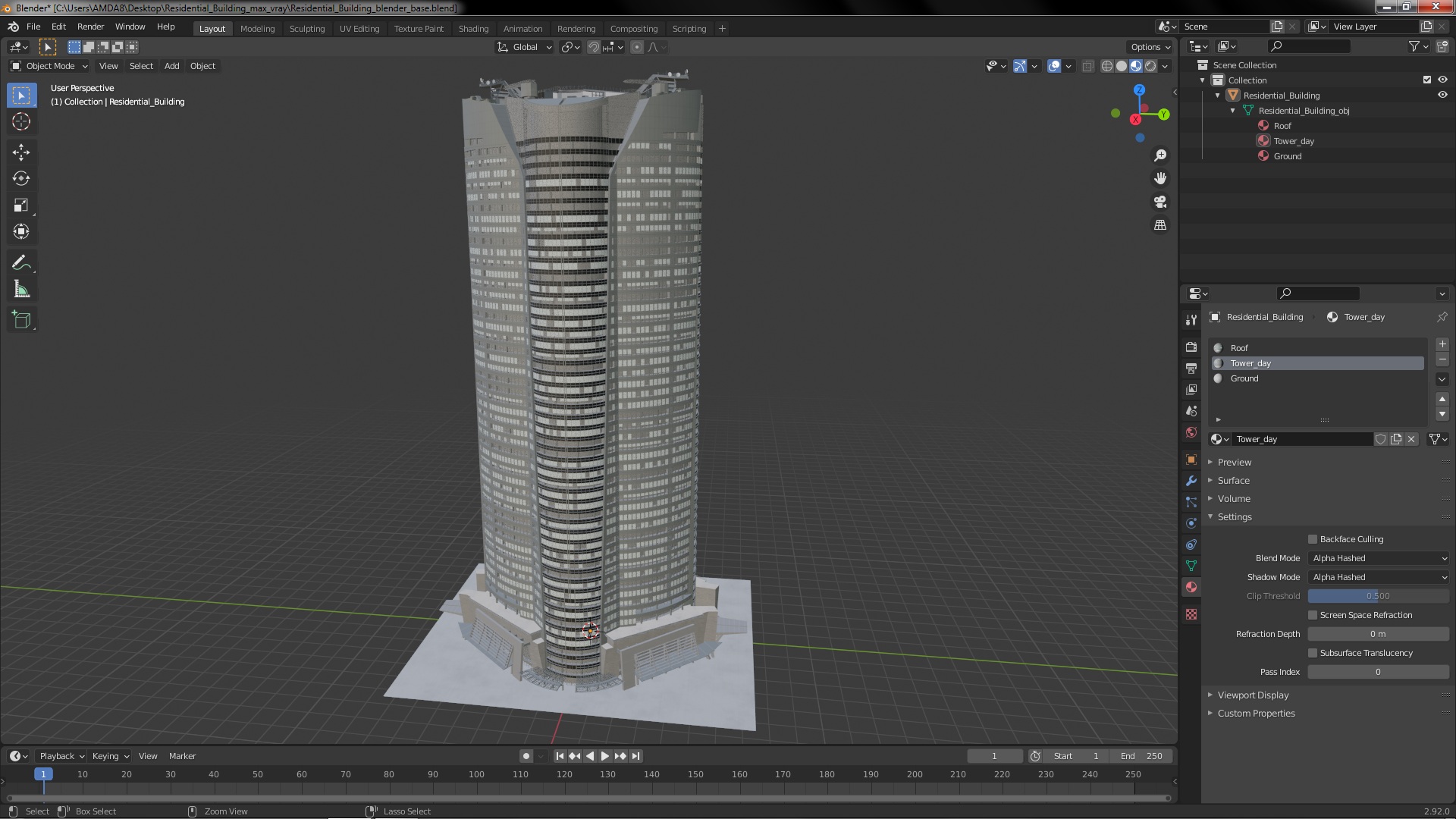Open the Render menu

click(x=90, y=27)
